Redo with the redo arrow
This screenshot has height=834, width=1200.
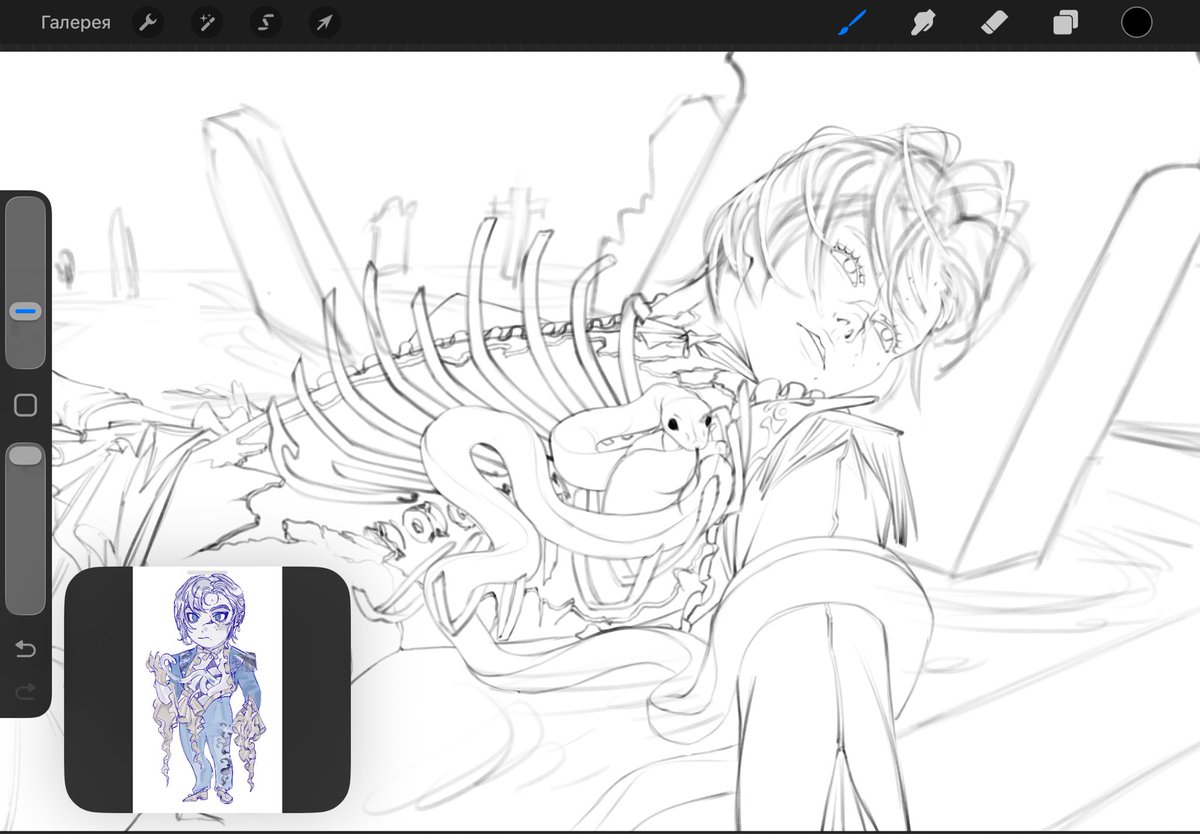[x=26, y=691]
